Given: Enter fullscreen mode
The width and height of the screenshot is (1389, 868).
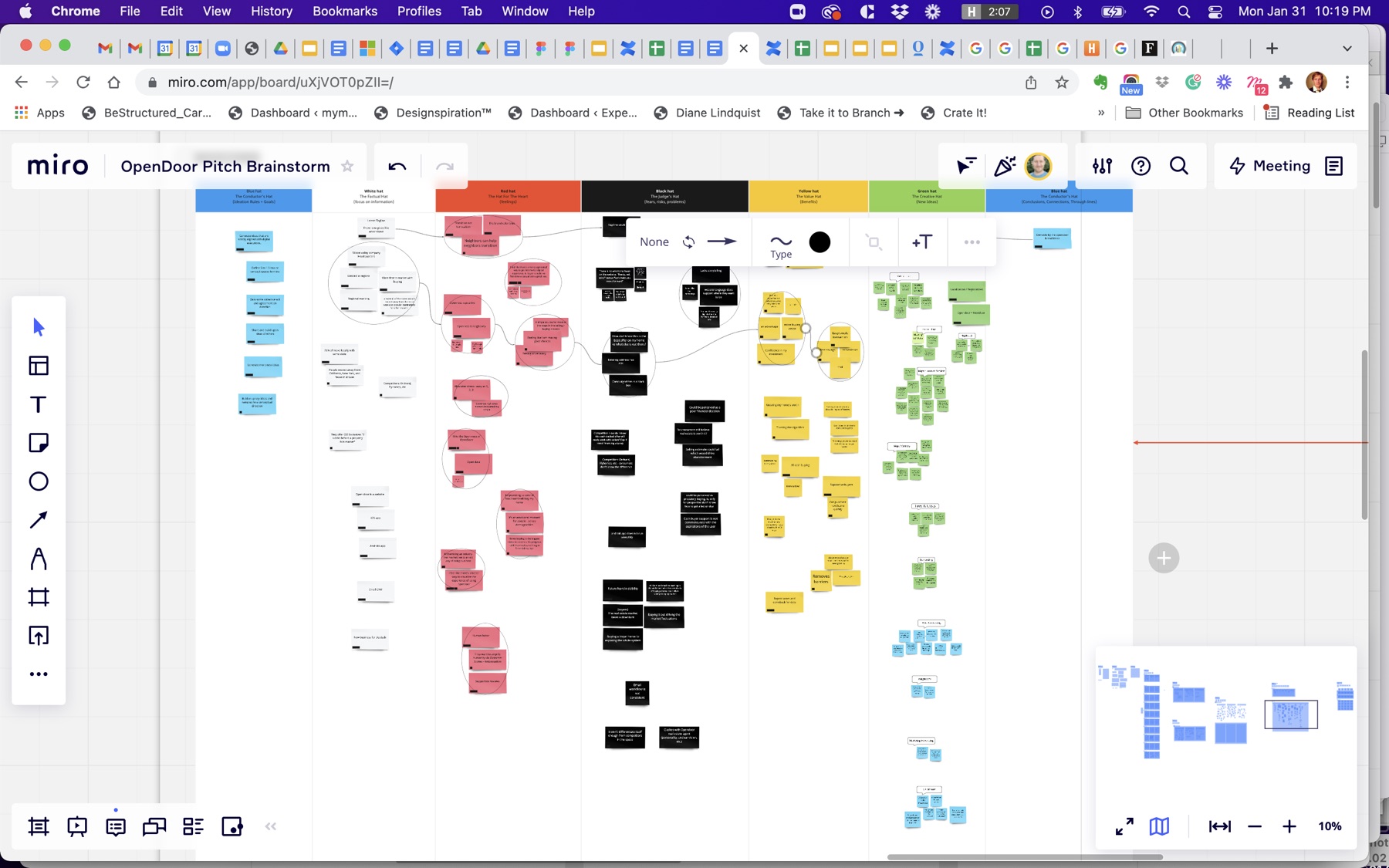Looking at the screenshot, I should click(1124, 826).
